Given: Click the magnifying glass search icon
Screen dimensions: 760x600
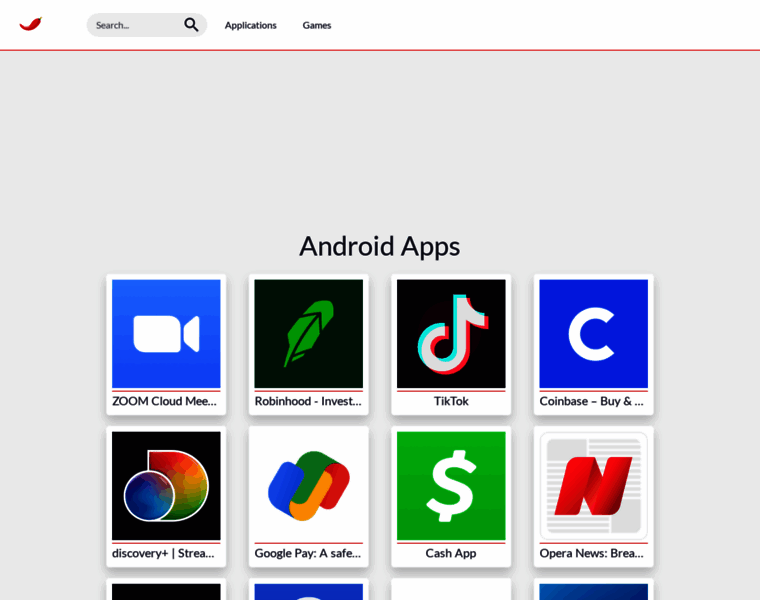Looking at the screenshot, I should (191, 25).
